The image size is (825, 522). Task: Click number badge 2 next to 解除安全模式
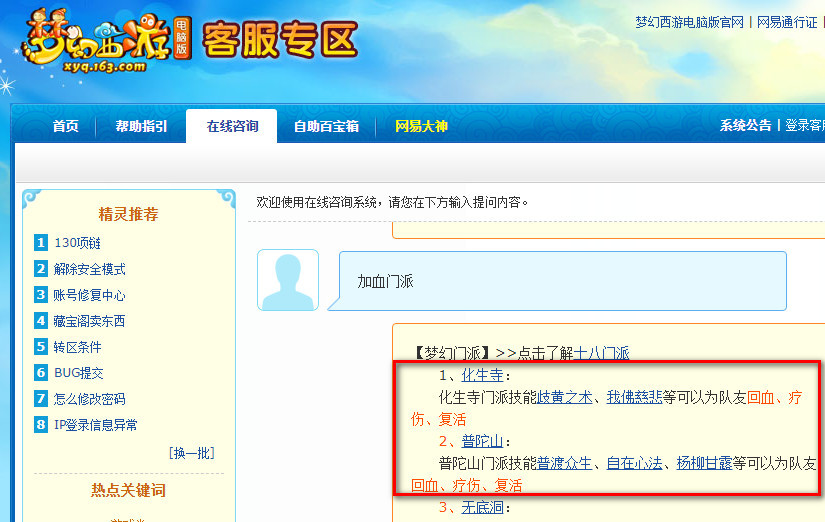point(41,269)
